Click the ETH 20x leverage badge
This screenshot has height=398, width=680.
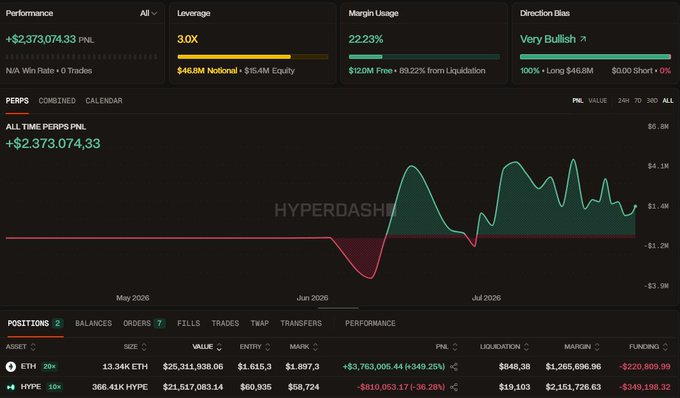click(x=49, y=367)
